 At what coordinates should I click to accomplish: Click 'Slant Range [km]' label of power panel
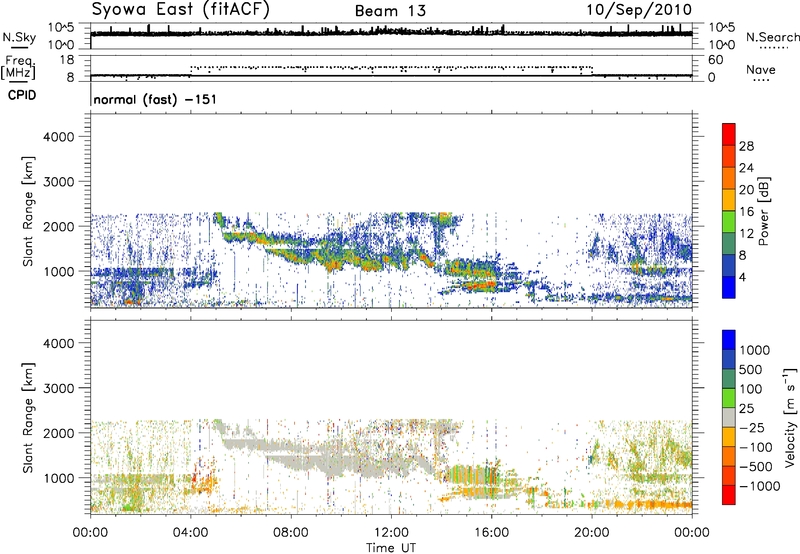click(x=28, y=211)
